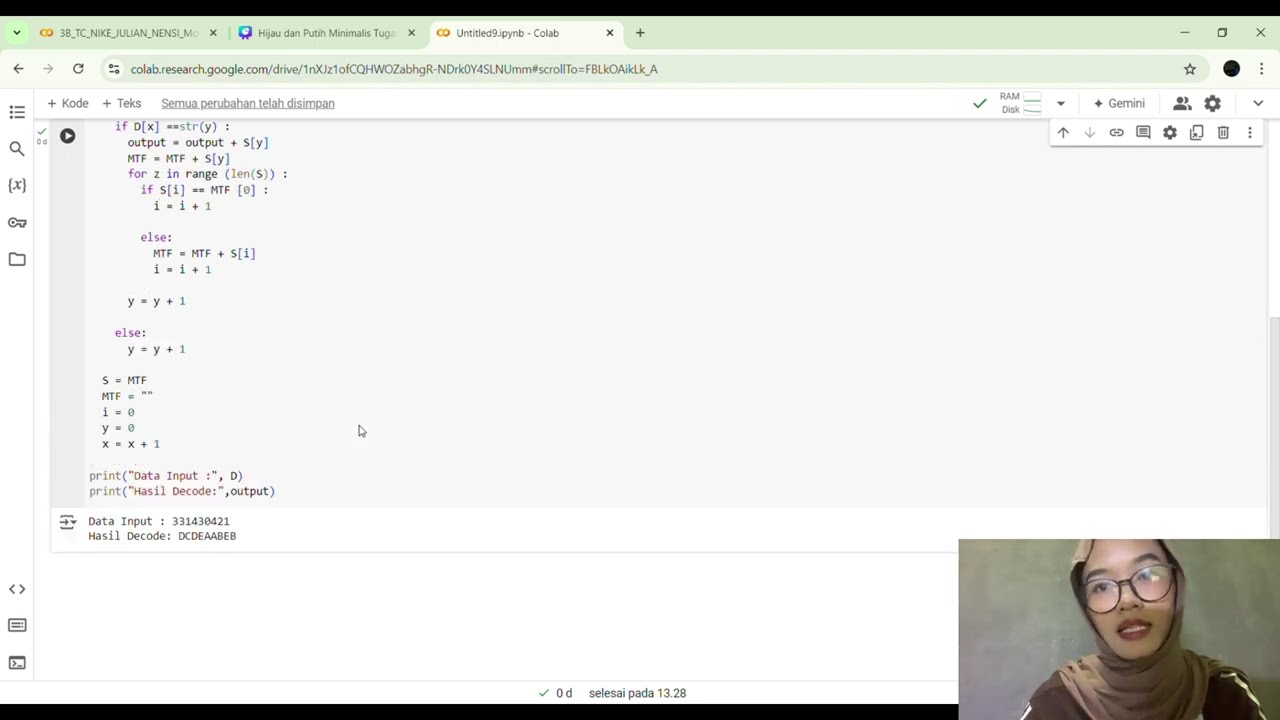Click the print Hasil Decode line
Image resolution: width=1280 pixels, height=720 pixels.
pos(182,491)
